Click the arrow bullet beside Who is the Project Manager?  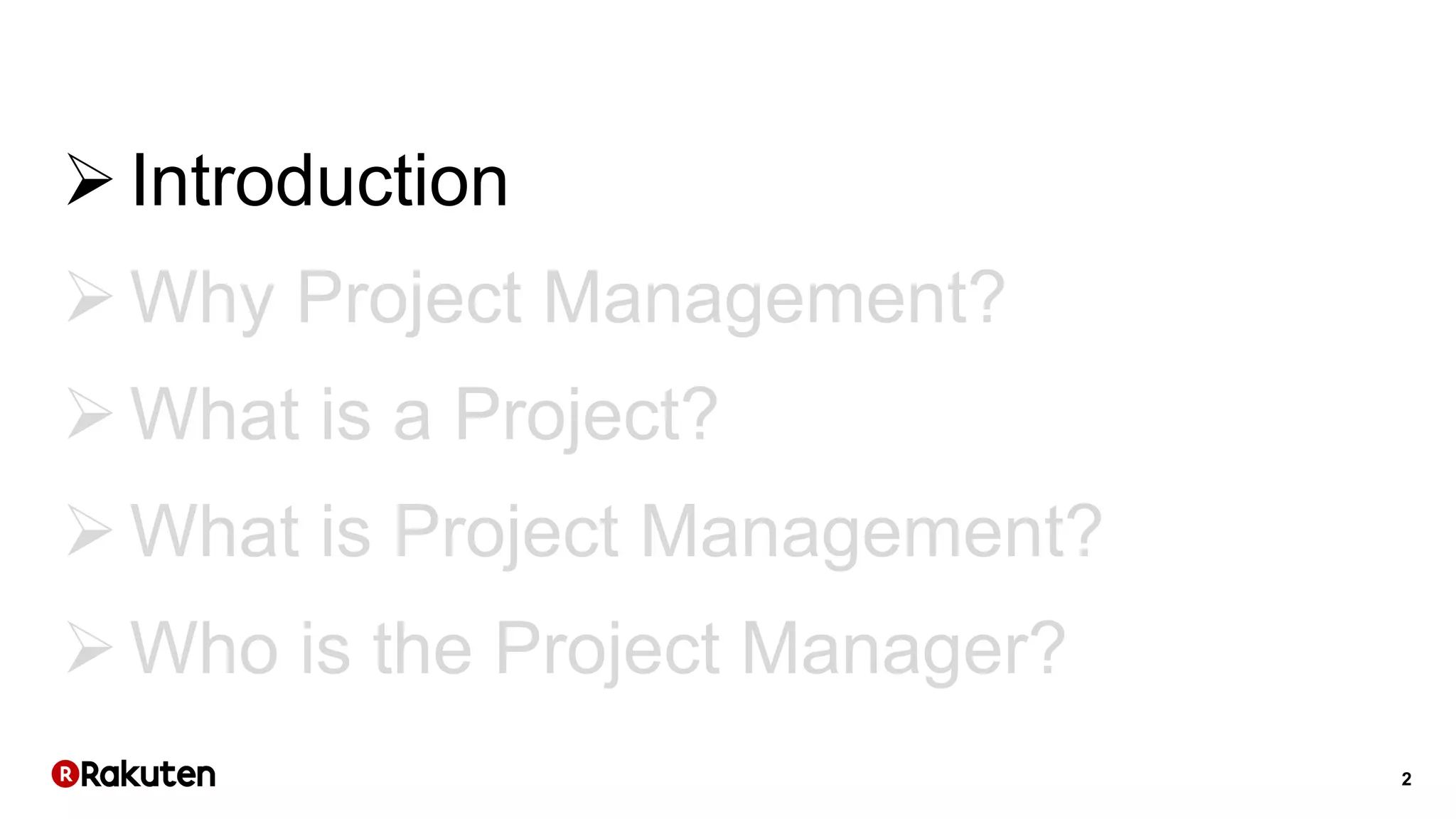point(90,648)
